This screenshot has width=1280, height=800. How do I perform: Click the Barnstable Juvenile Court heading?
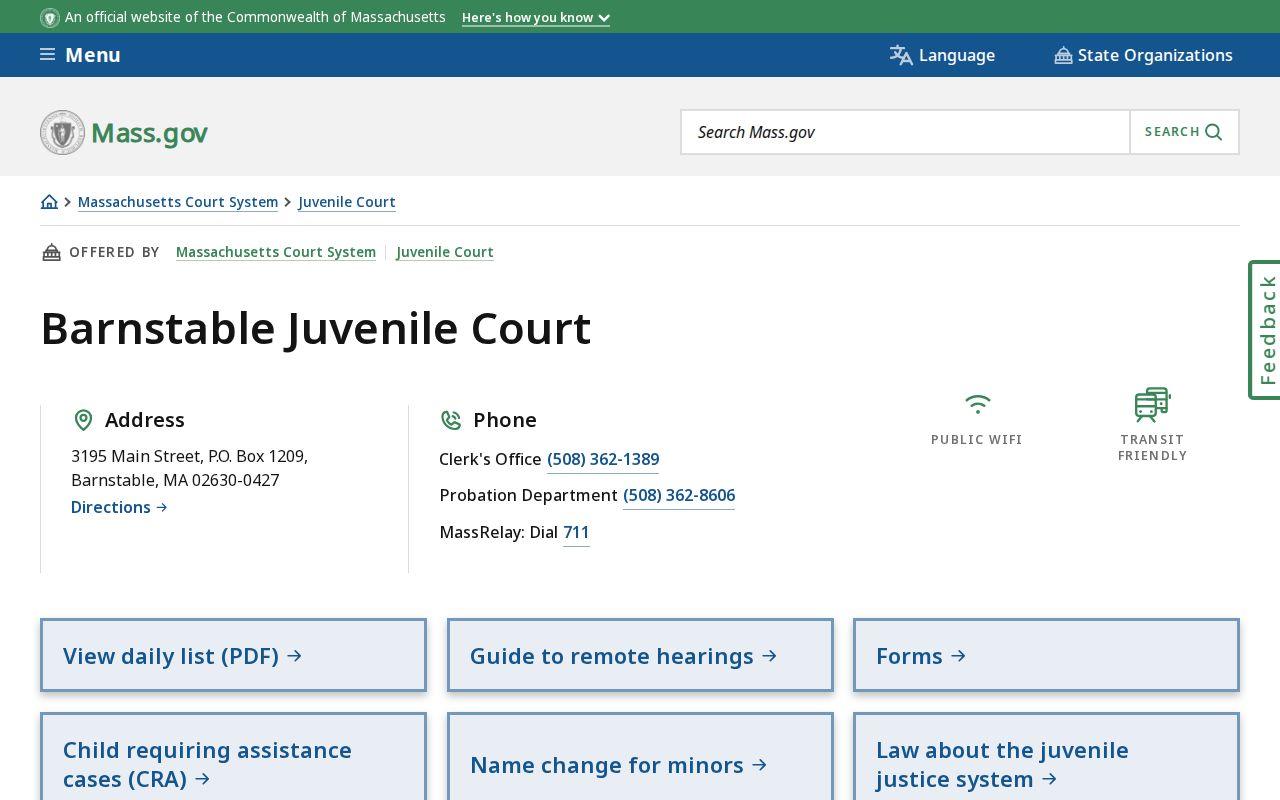click(x=316, y=328)
